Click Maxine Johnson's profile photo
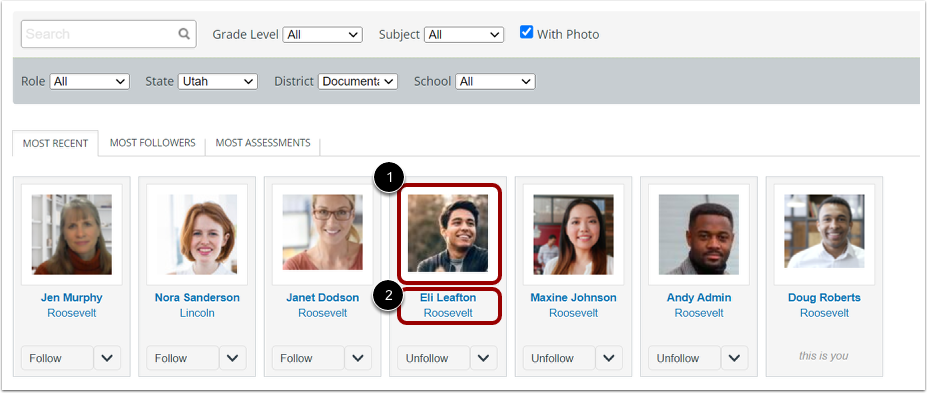This screenshot has width=927, height=393. click(573, 235)
